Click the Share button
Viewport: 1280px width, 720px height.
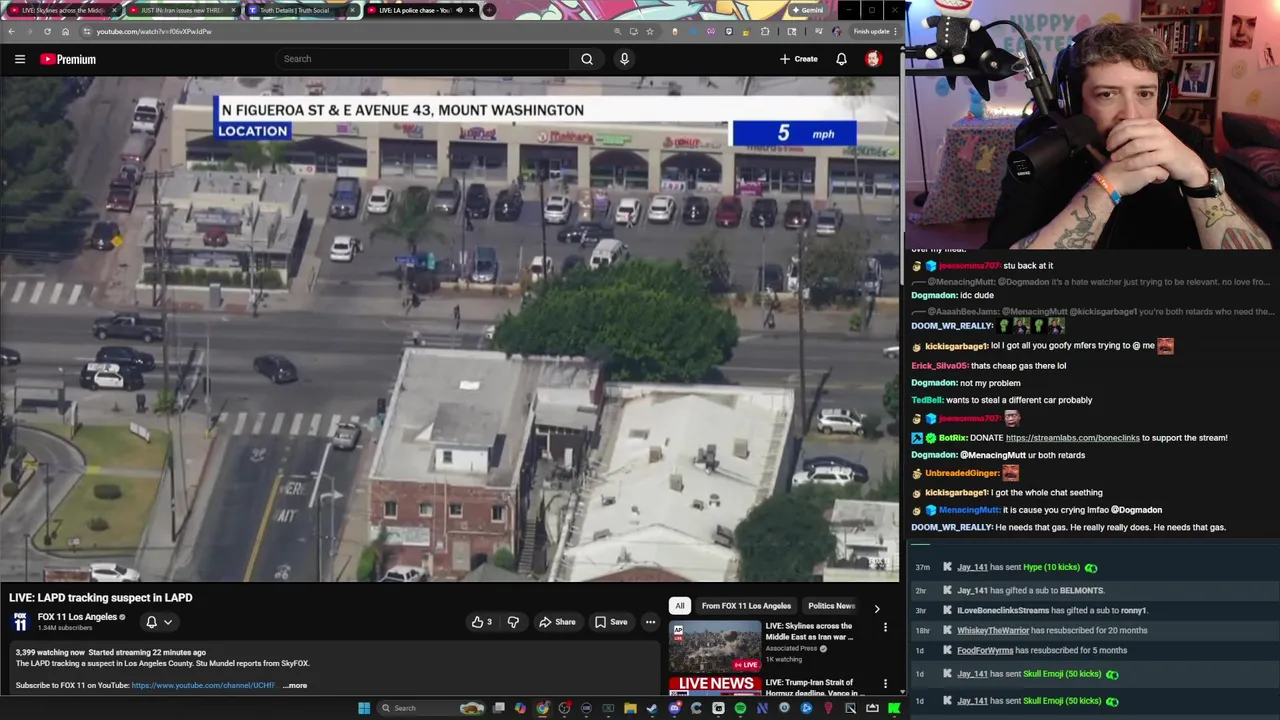coord(557,622)
